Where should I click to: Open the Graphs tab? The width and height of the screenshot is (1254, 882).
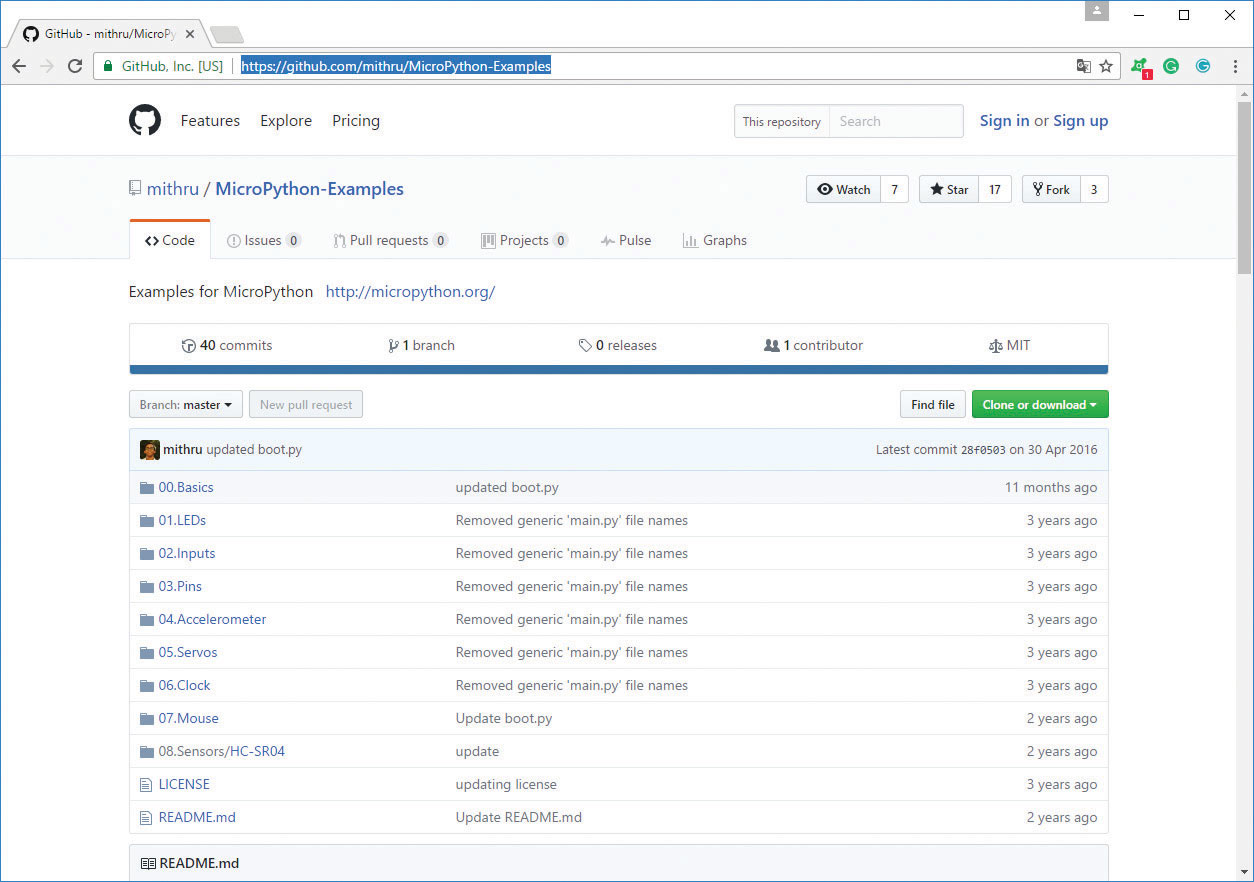(715, 241)
